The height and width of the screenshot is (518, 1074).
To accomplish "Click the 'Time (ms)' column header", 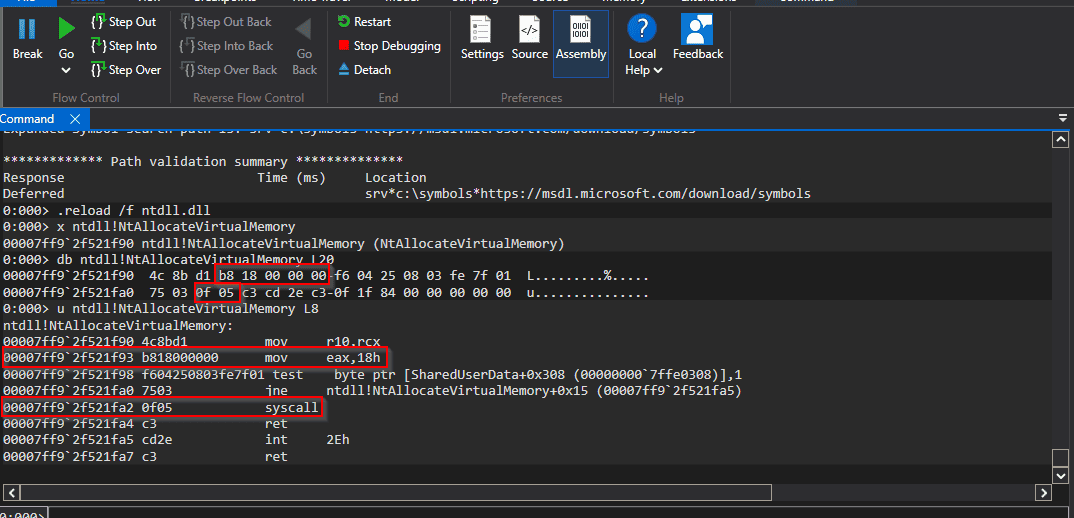I will 292,178.
